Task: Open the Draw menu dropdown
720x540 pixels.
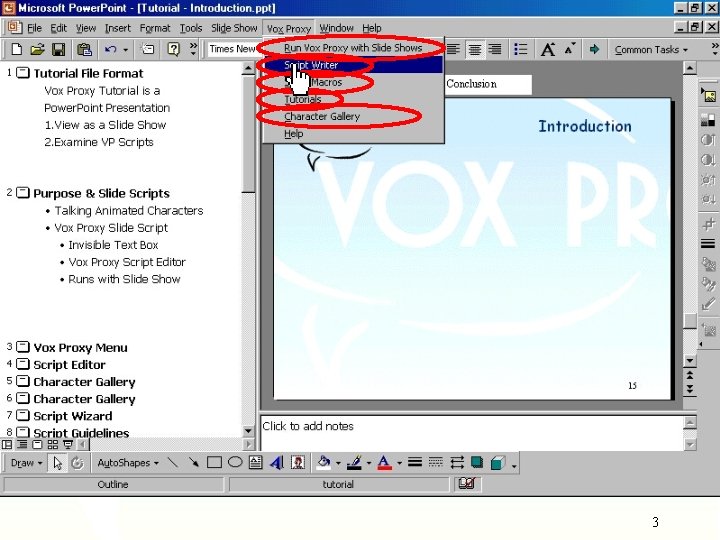Action: [x=26, y=463]
